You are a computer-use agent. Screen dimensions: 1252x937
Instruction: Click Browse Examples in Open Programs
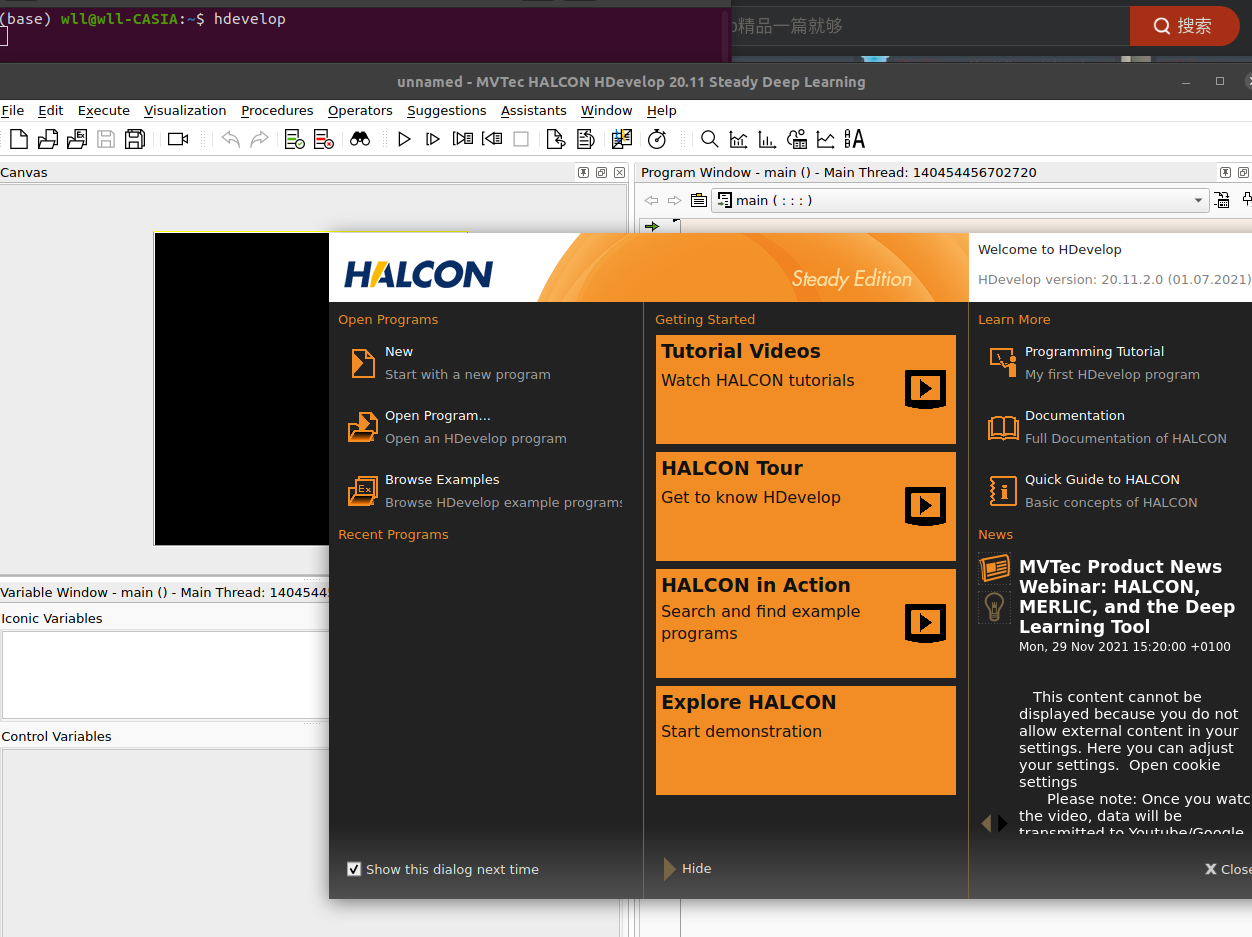pyautogui.click(x=442, y=479)
